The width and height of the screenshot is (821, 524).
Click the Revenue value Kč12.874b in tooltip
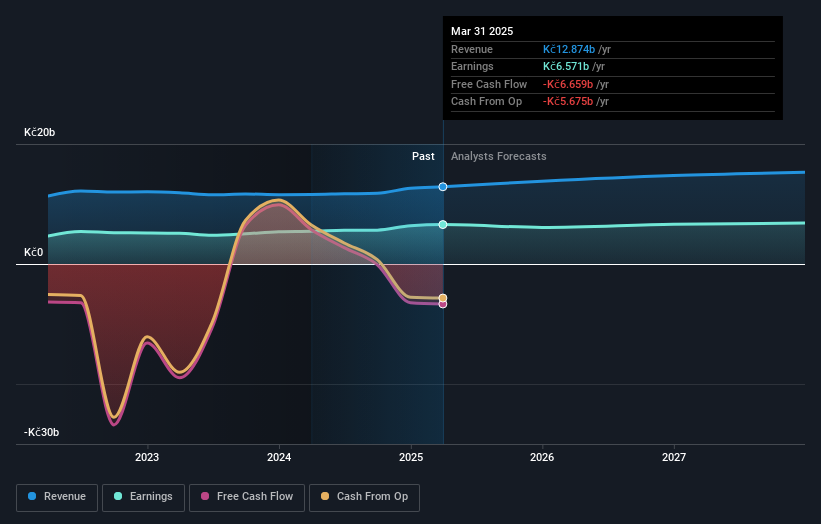pyautogui.click(x=569, y=49)
